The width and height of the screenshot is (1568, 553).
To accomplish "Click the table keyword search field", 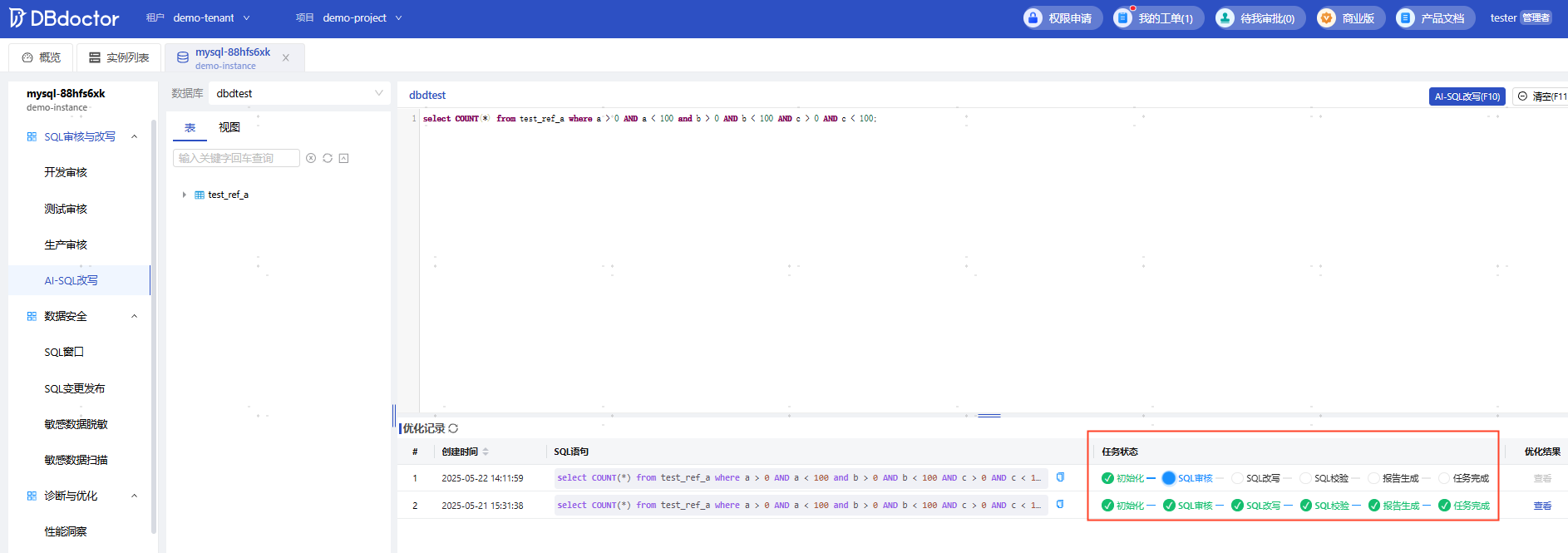I will (x=236, y=158).
